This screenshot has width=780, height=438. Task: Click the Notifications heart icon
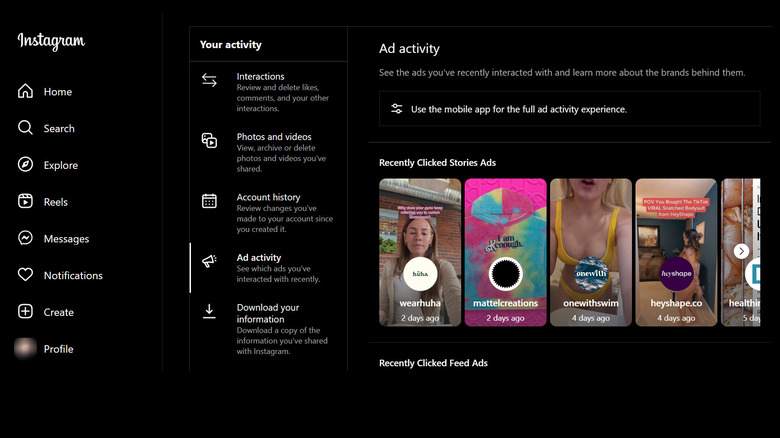tap(26, 275)
